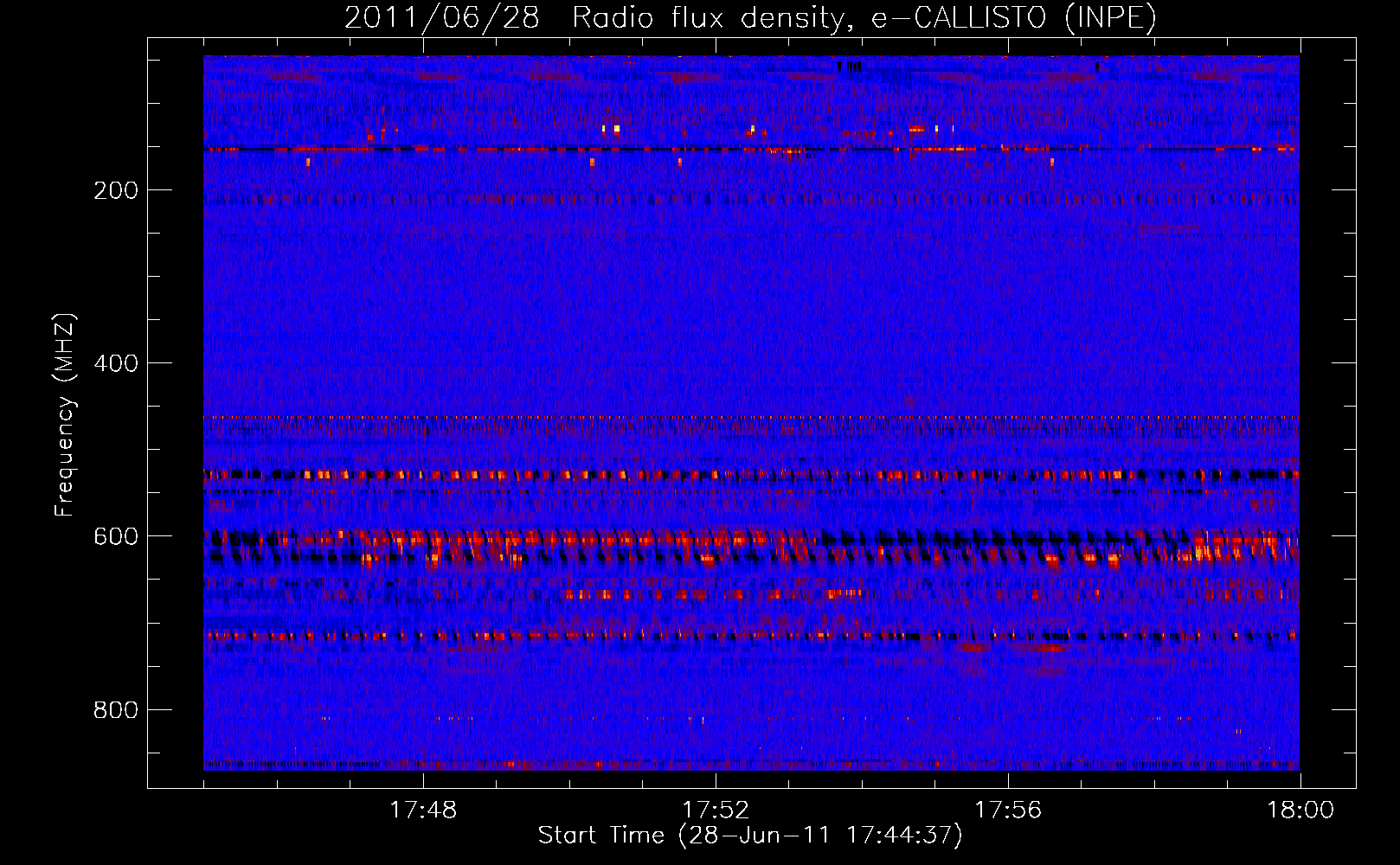Viewport: 1400px width, 865px height.
Task: Select the 200 MHz frequency tick label
Action: coord(116,190)
